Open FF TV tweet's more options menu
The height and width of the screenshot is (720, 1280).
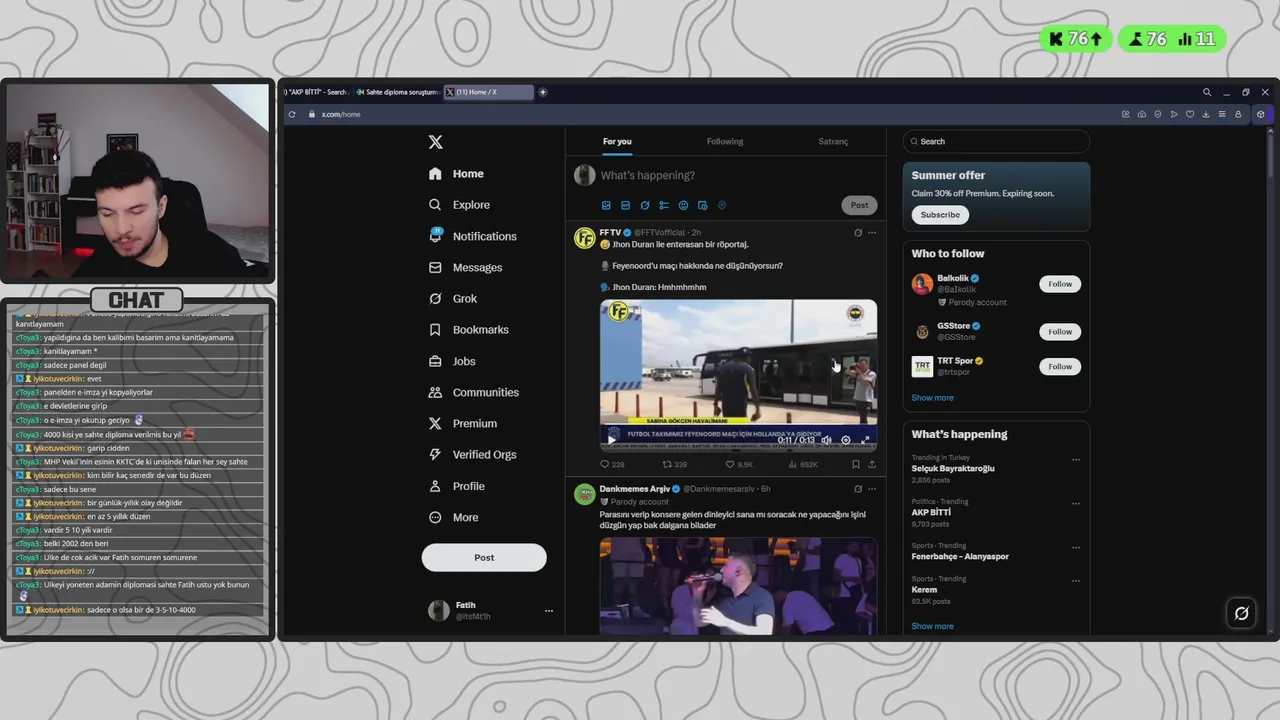tap(872, 233)
